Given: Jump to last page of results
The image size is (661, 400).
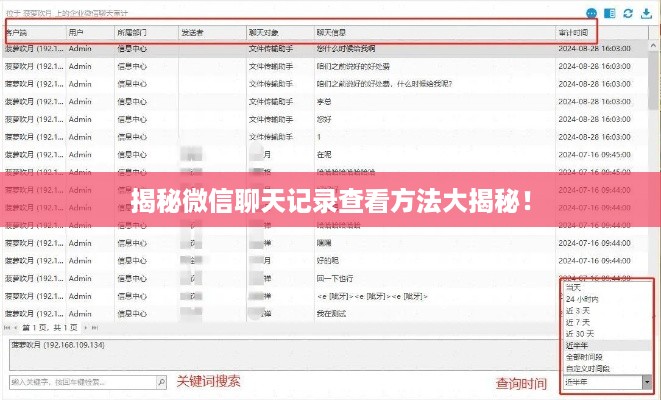Looking at the screenshot, I should click(95, 328).
